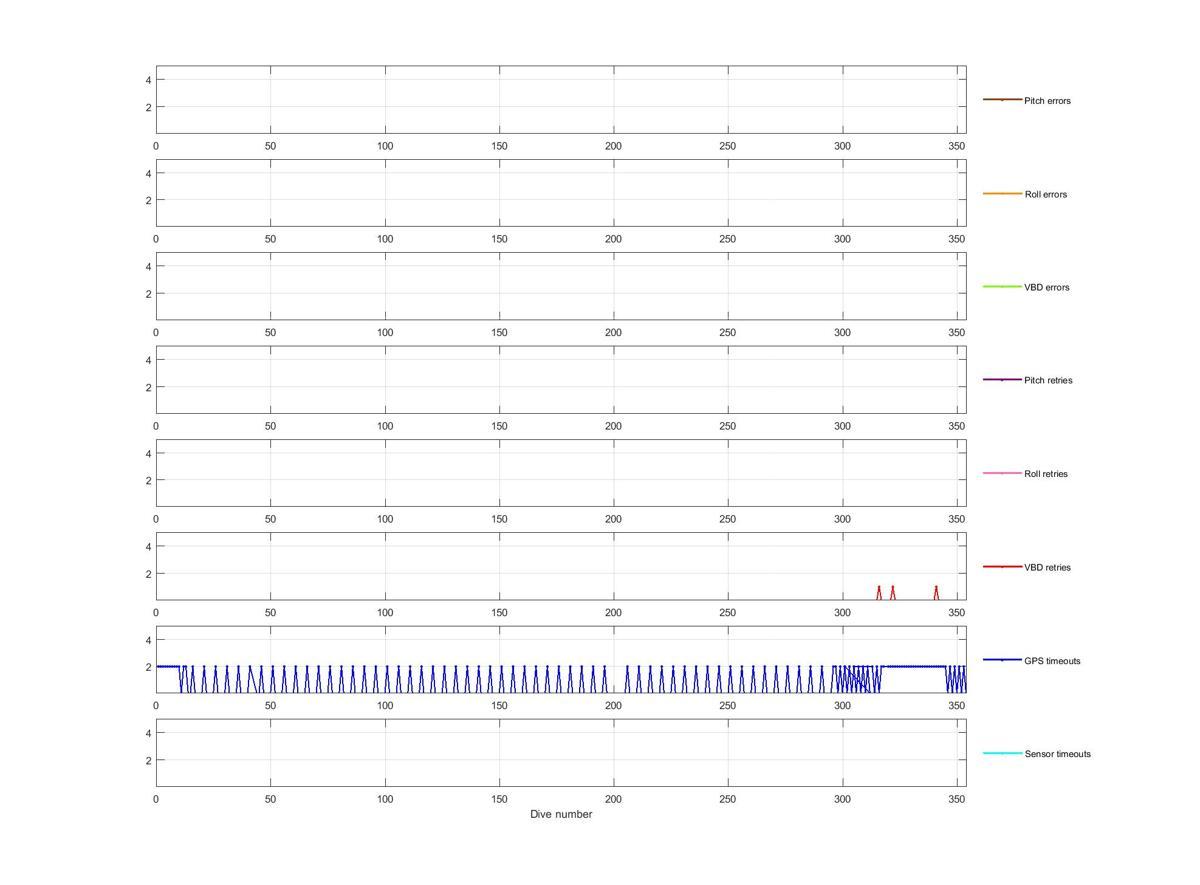This screenshot has height=885, width=1200.
Task: Click the 'Dive number' x-axis label
Action: point(561,814)
